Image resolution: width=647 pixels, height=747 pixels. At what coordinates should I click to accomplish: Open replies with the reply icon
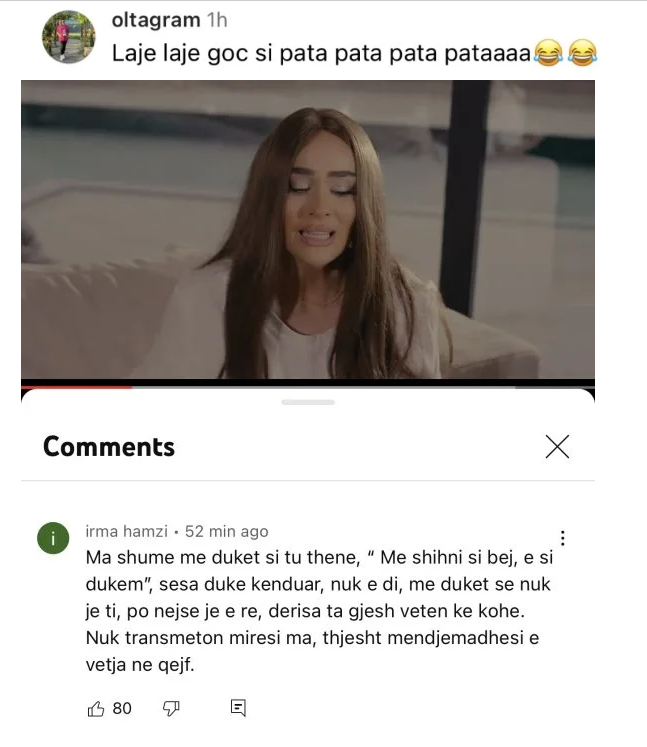pos(238,708)
